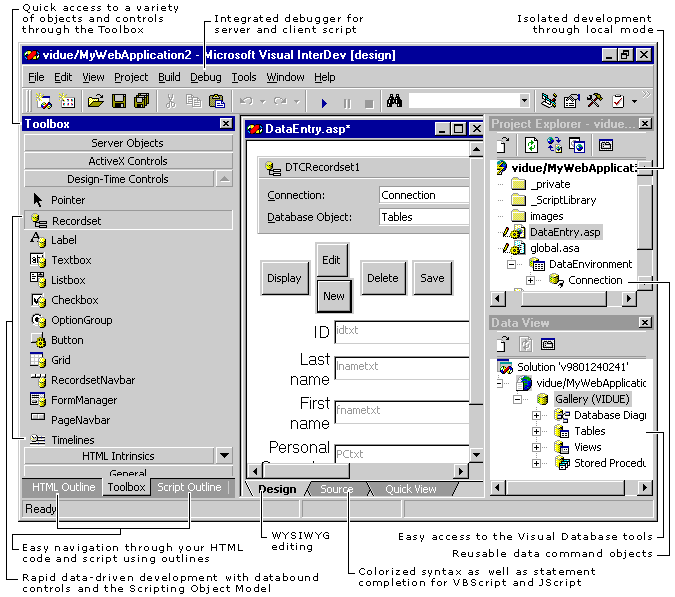Click the New button on the form
Image resolution: width=675 pixels, height=597 pixels.
click(x=334, y=296)
